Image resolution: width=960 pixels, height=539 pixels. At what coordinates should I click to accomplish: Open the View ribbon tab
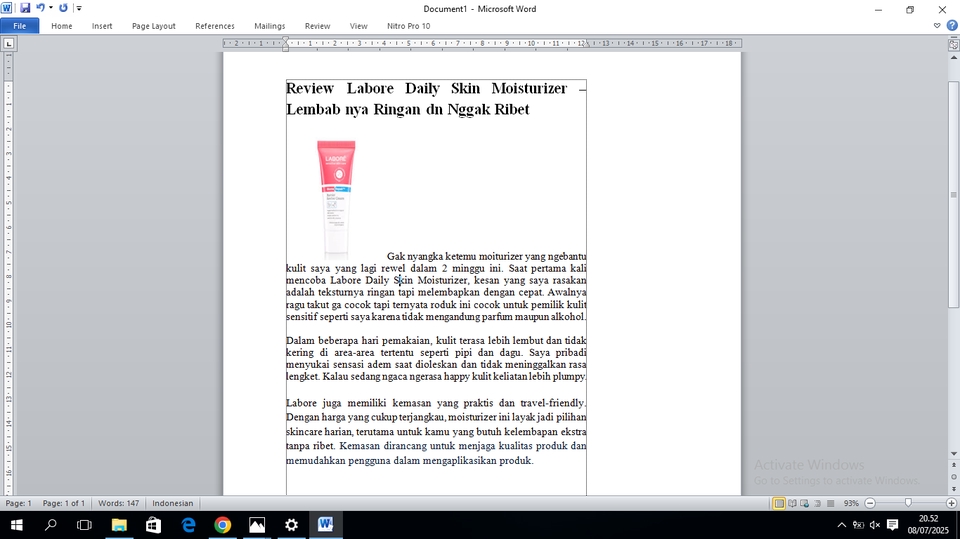pos(358,26)
